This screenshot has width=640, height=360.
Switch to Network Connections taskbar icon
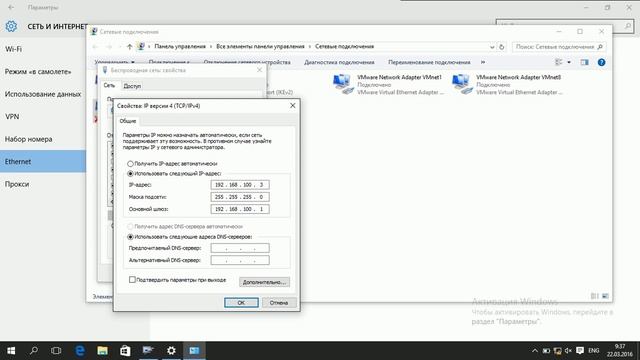[x=194, y=351]
